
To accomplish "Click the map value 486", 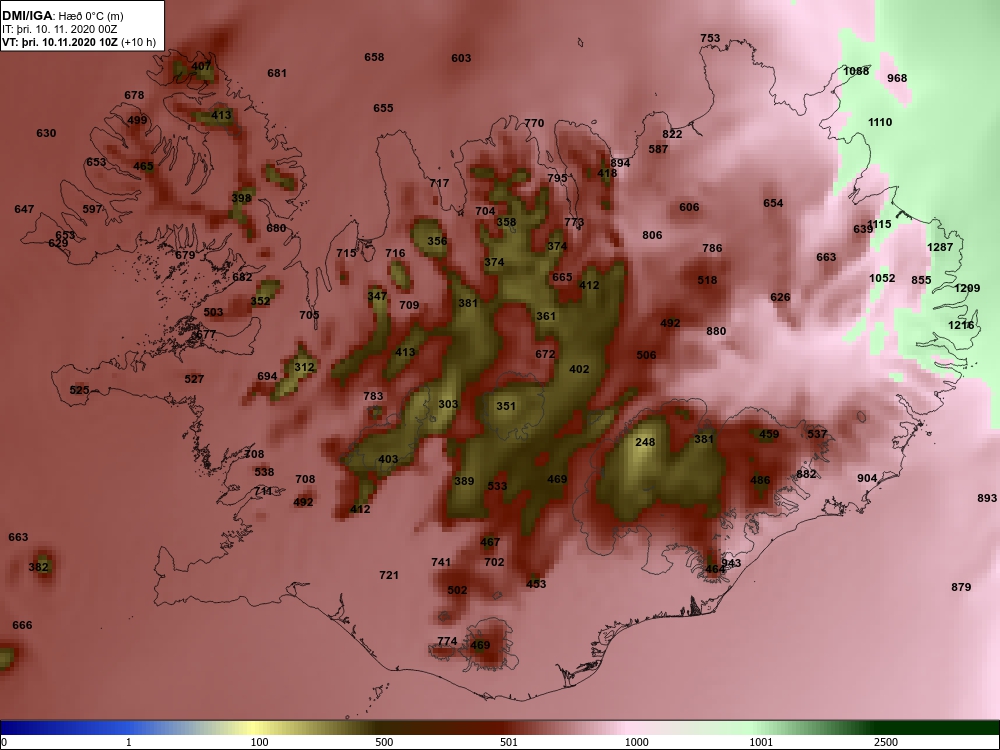I will coord(760,481).
